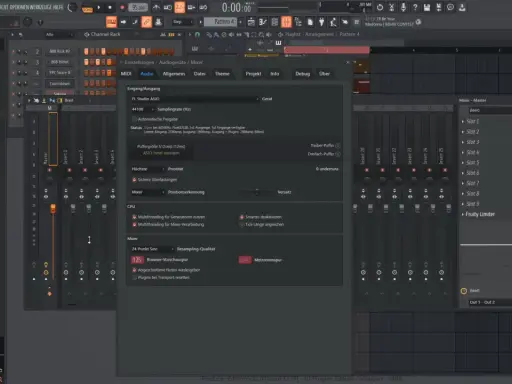
Task: Click the highlighted Mixer window icon
Action: click(286, 22)
